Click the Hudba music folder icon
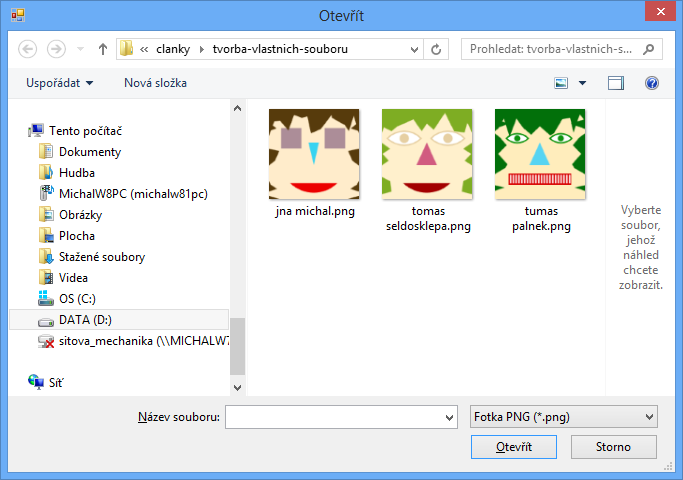 click(x=46, y=172)
